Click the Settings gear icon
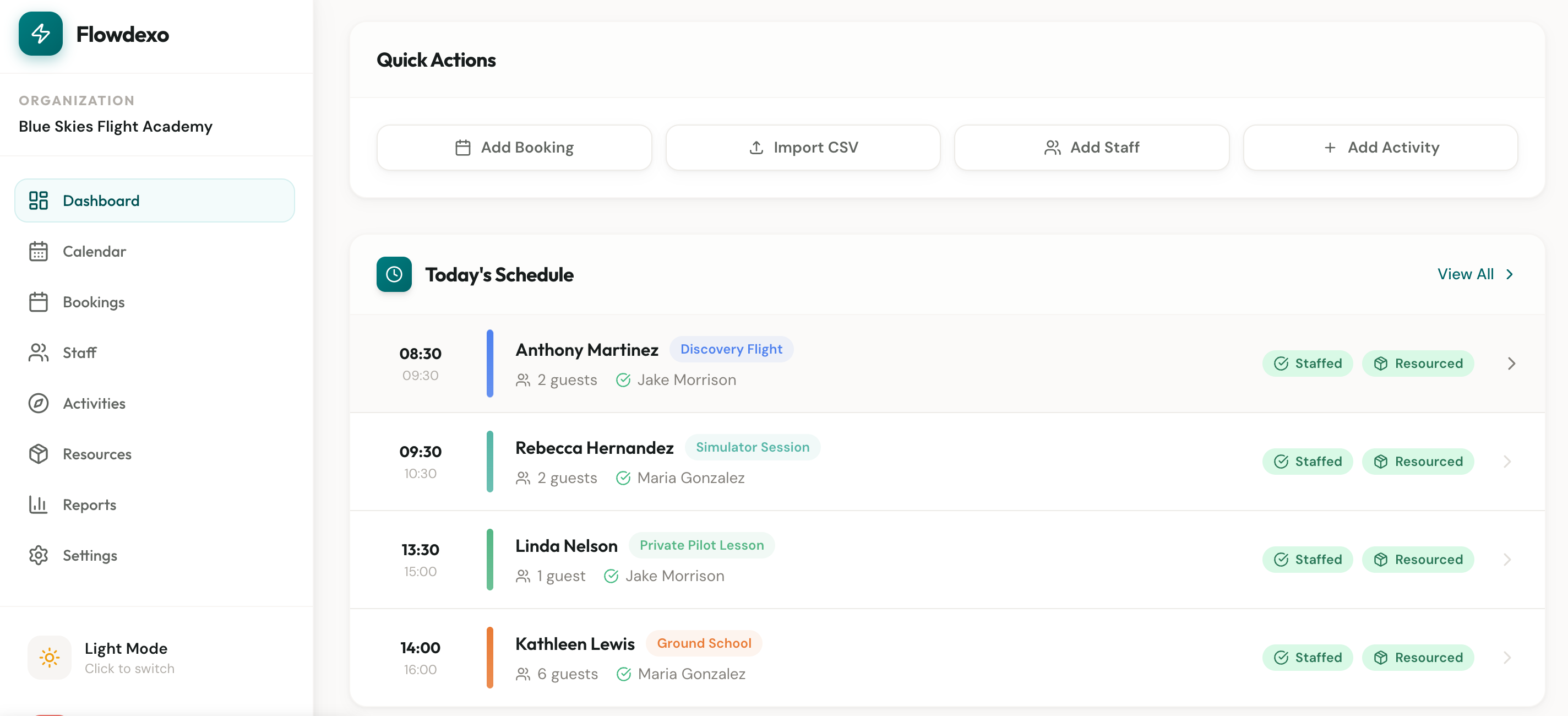Screen dimensions: 1568x716 click(39, 555)
